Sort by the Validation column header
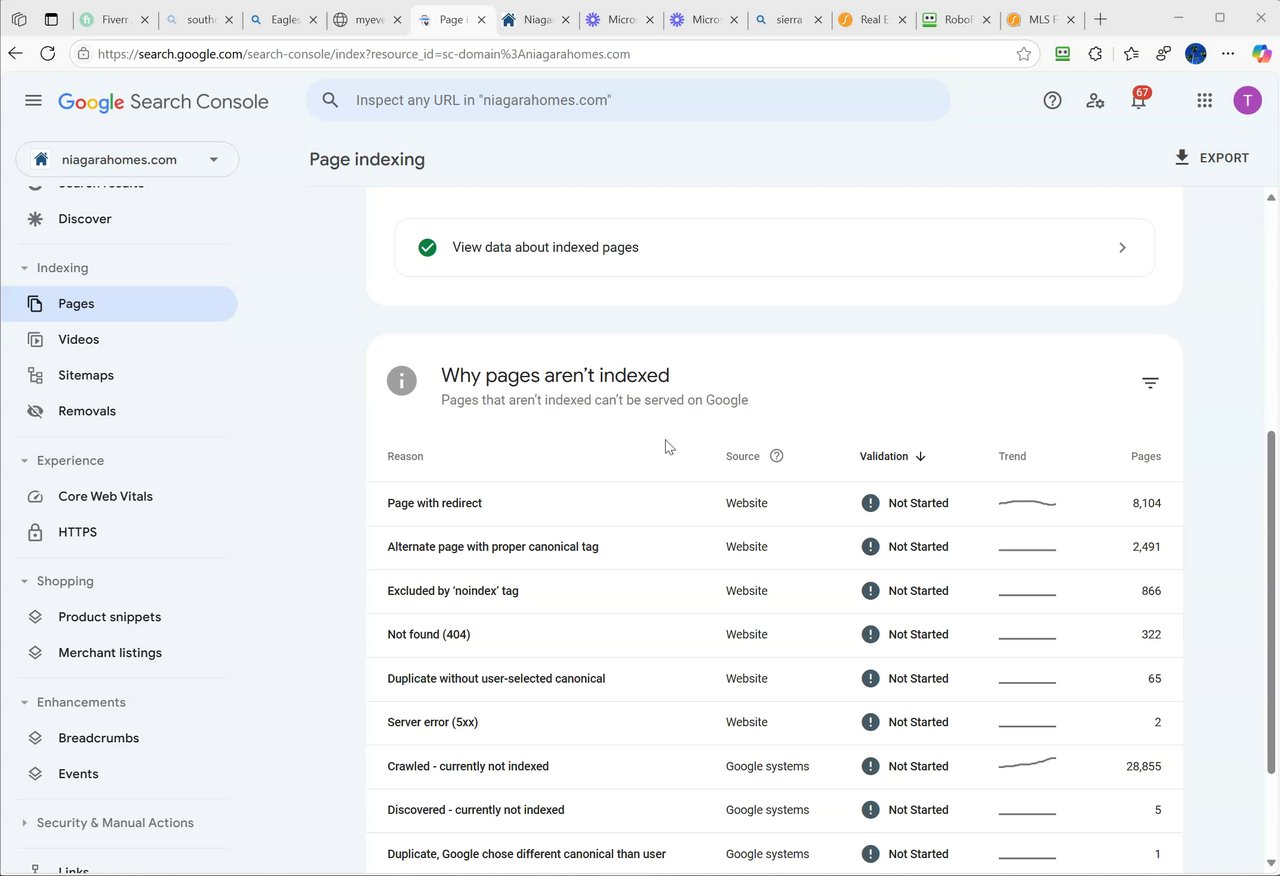Screen dimensions: 1280x876 point(884,456)
